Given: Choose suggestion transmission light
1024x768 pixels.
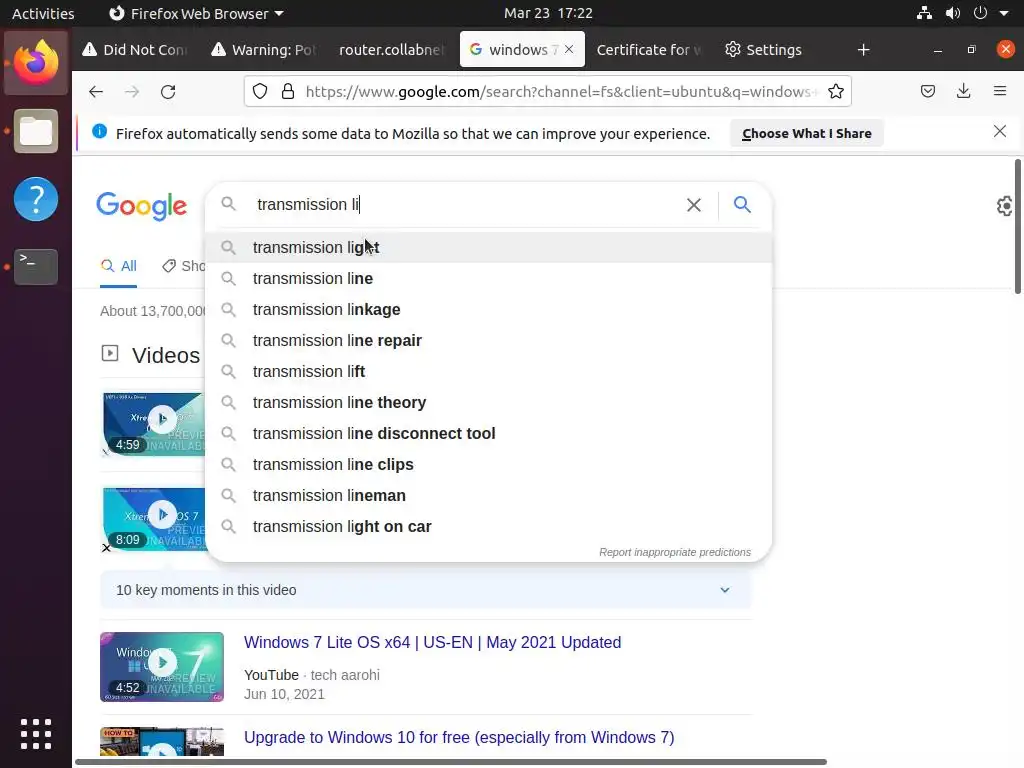Looking at the screenshot, I should [x=488, y=248].
